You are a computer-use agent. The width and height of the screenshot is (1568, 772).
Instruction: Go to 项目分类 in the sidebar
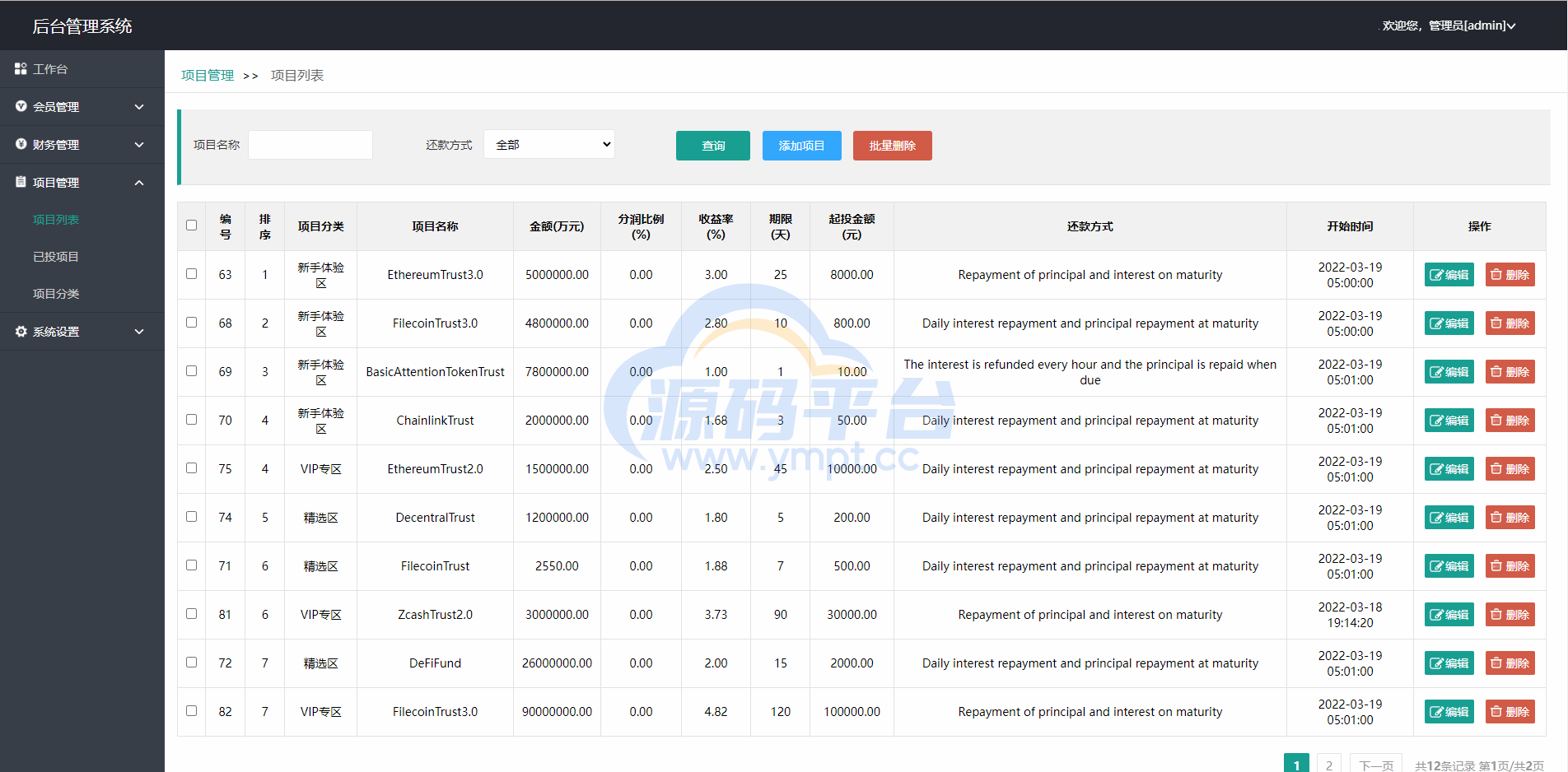56,294
